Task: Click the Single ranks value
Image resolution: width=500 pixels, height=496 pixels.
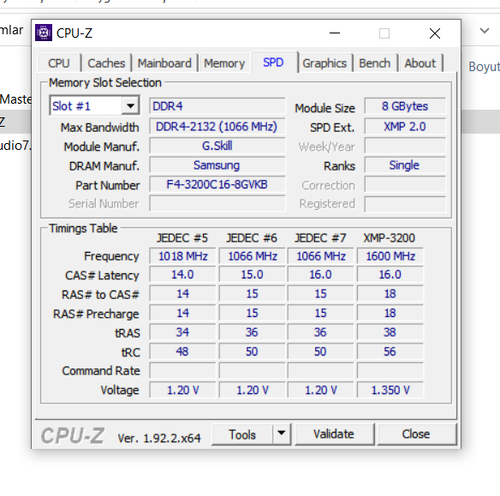Action: 405,165
